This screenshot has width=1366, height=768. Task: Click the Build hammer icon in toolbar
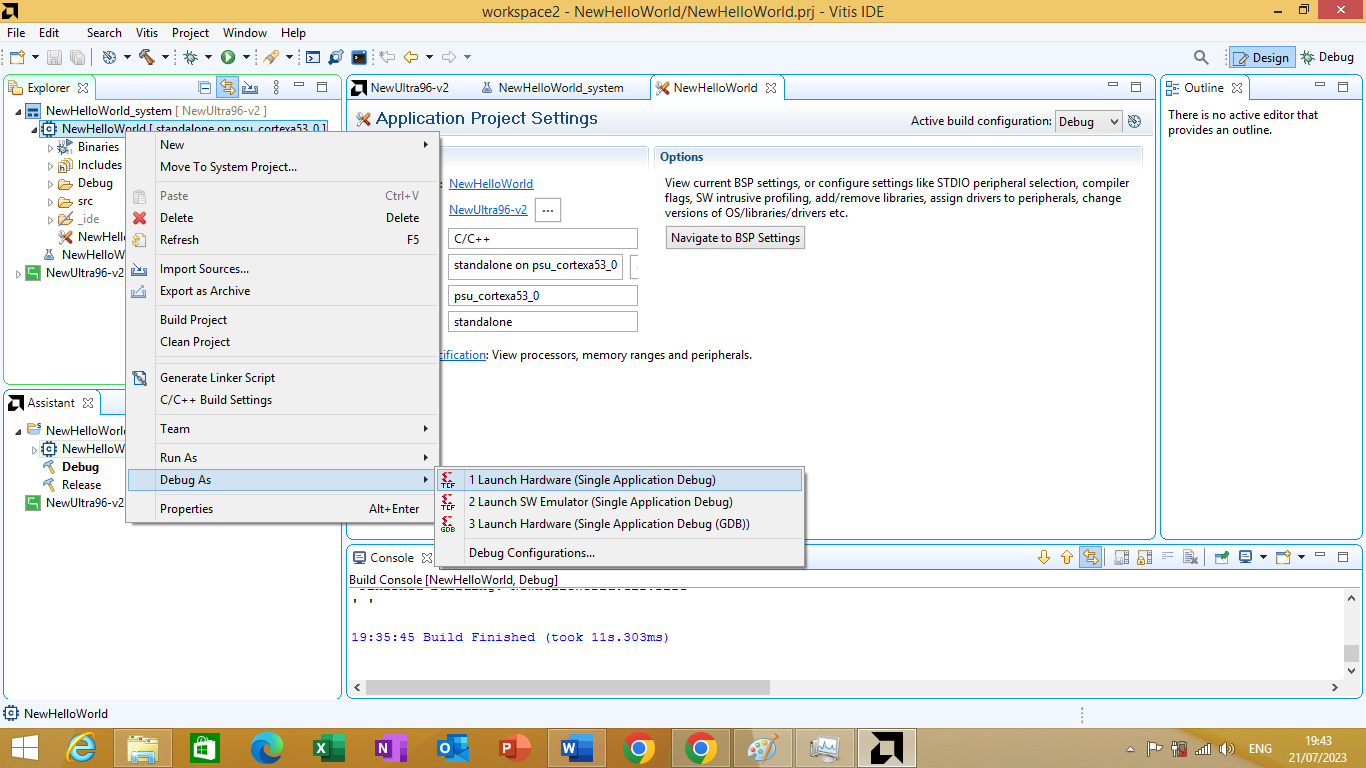(147, 57)
